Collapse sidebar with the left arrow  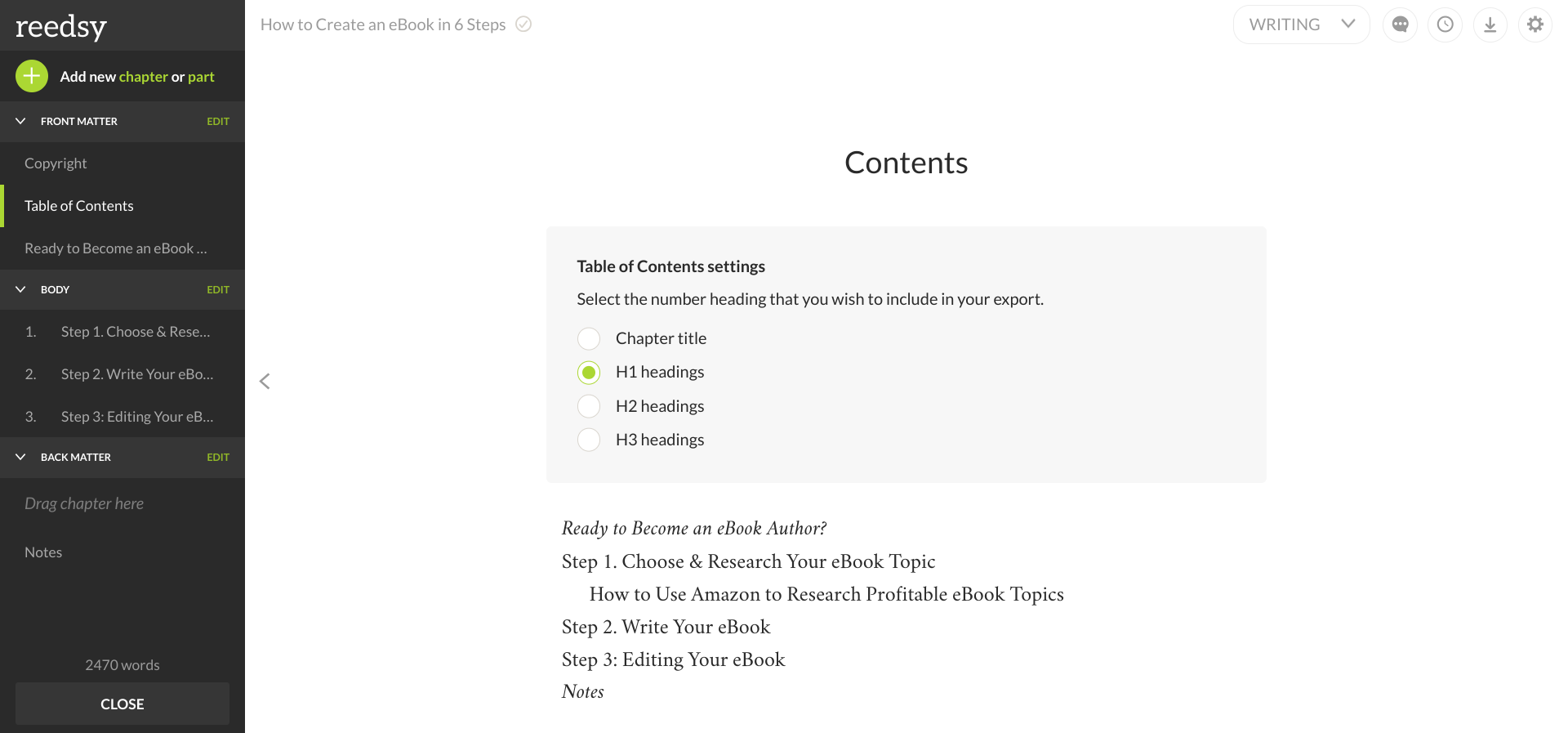[x=265, y=381]
